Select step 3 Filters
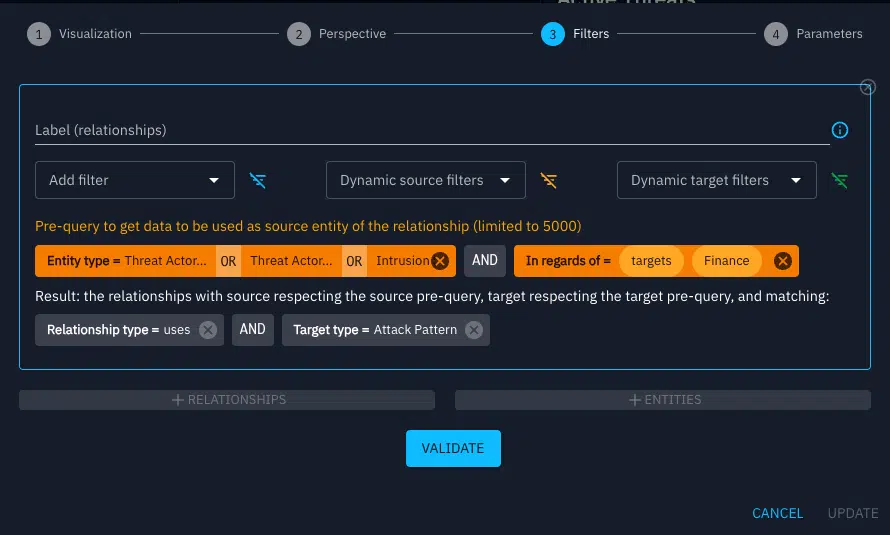 [x=575, y=34]
